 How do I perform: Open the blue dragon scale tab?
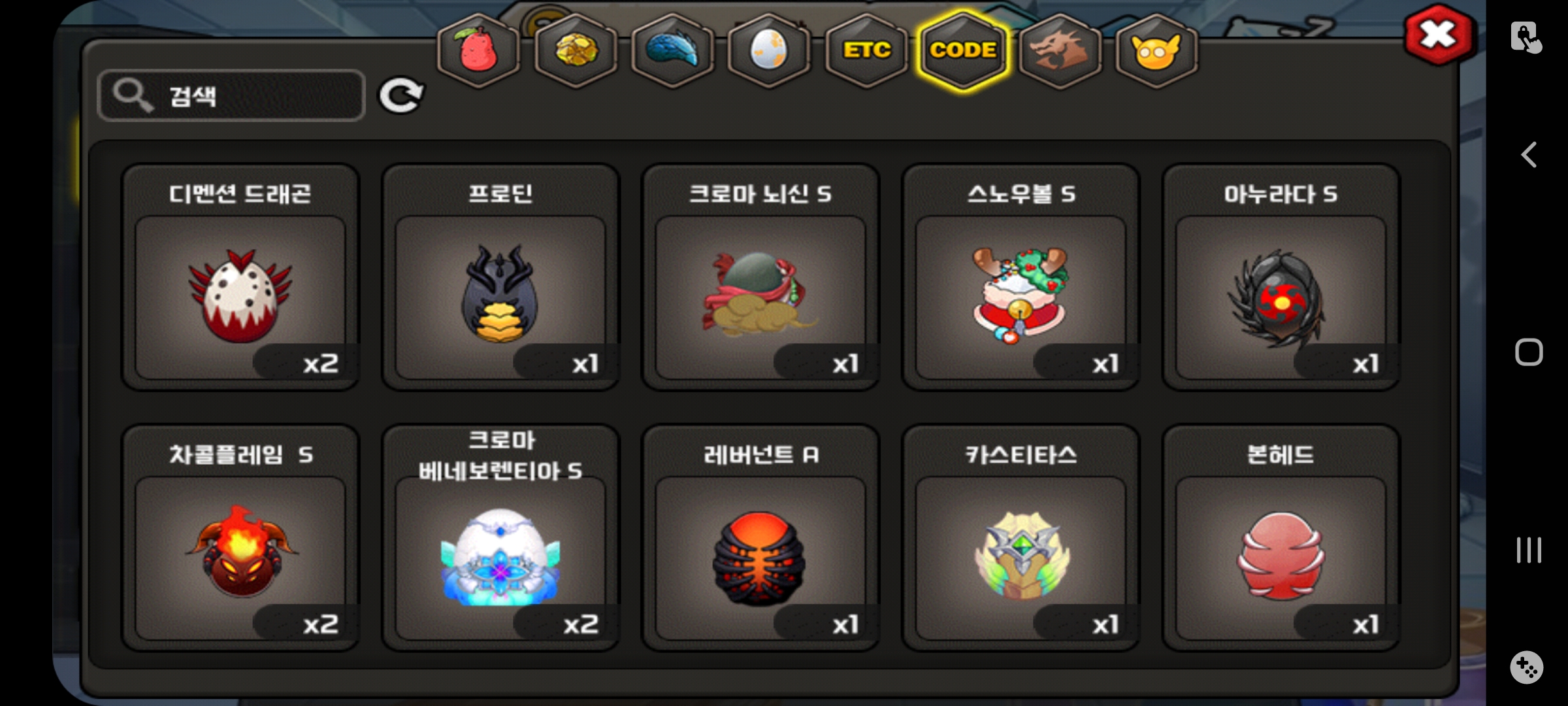pos(672,51)
